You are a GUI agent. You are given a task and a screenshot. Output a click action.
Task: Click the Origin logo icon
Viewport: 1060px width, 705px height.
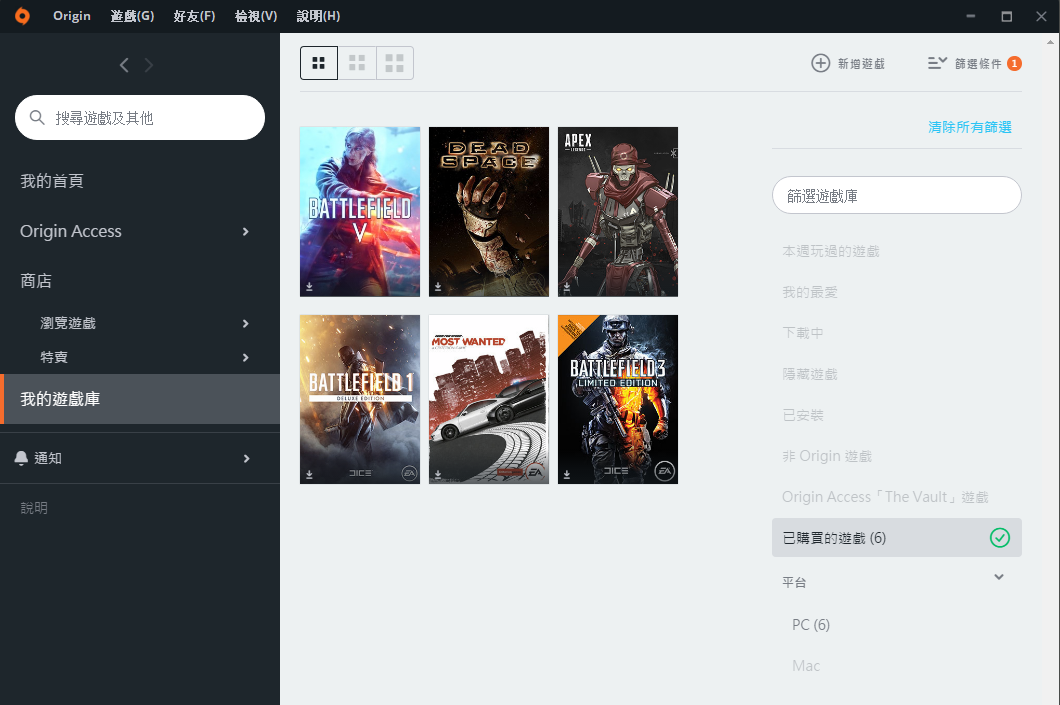[22, 16]
